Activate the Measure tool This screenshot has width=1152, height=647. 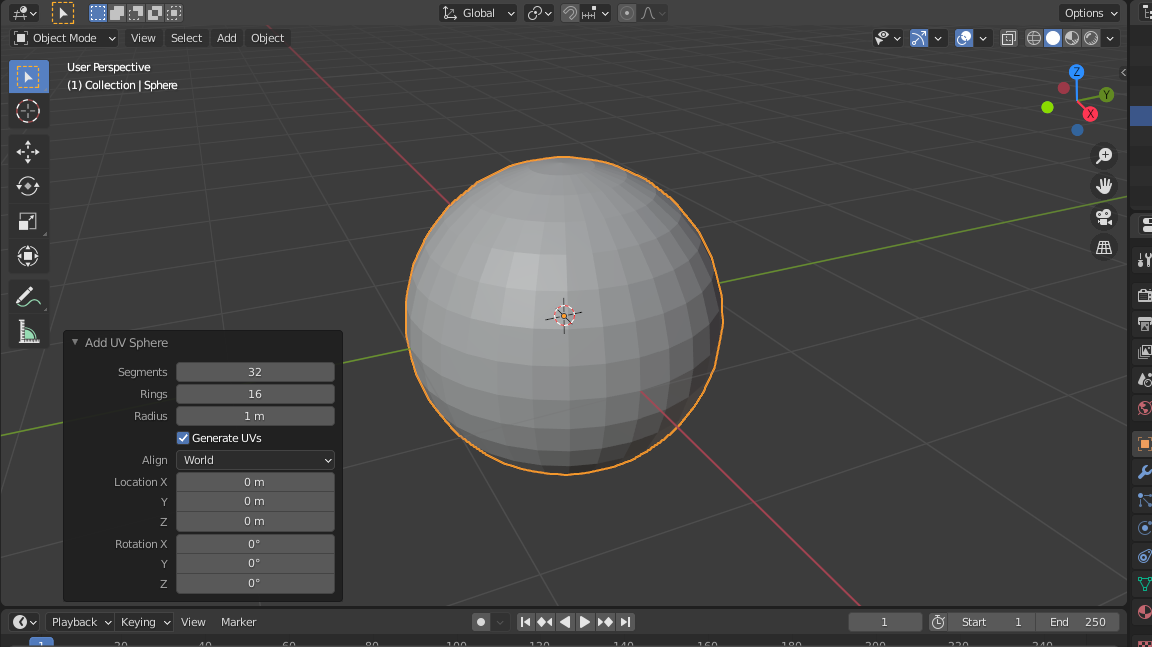click(x=29, y=332)
